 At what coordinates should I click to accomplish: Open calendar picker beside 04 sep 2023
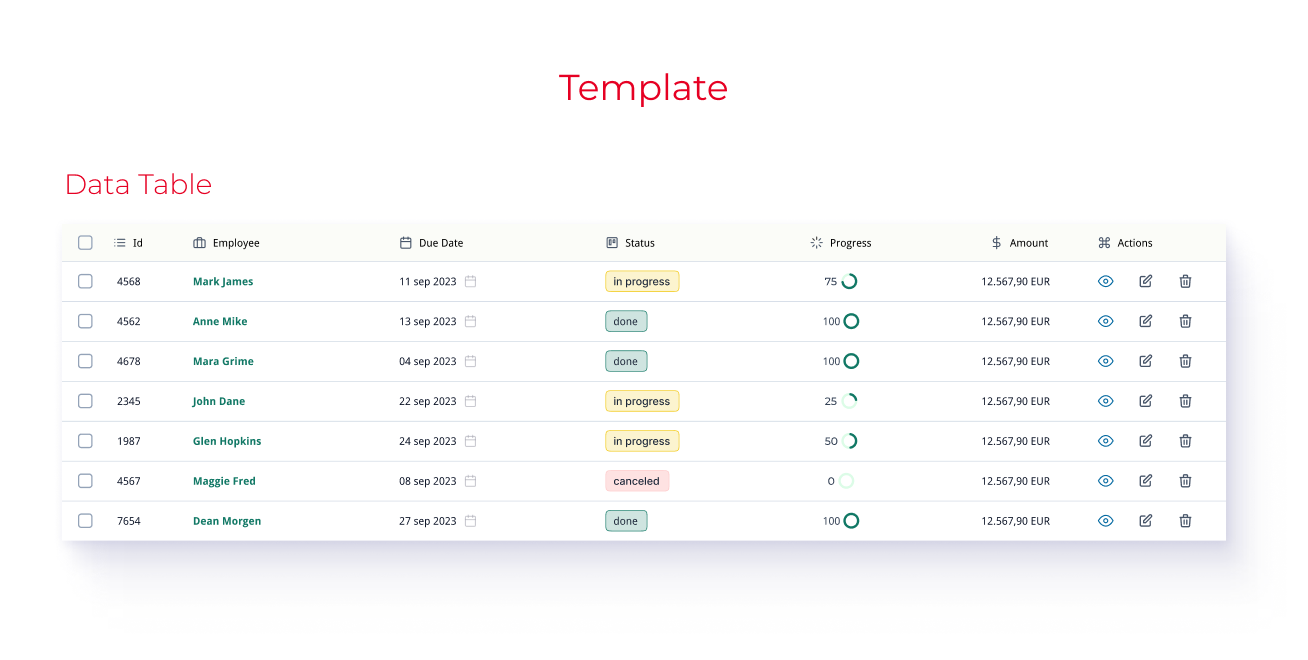[x=470, y=361]
